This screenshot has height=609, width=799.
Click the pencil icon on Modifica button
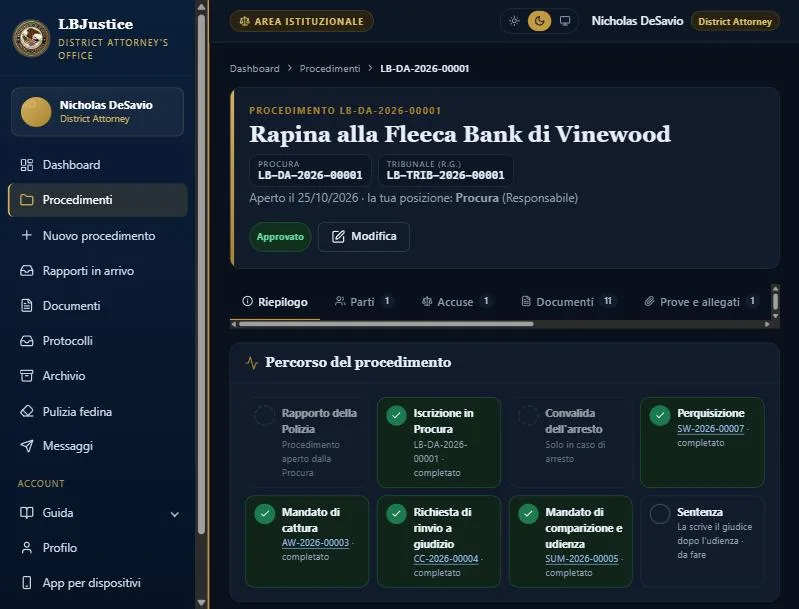pyautogui.click(x=338, y=236)
